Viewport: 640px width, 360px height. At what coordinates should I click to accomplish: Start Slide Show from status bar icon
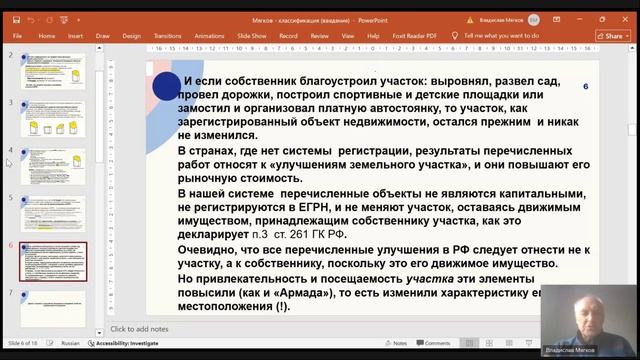(529, 343)
